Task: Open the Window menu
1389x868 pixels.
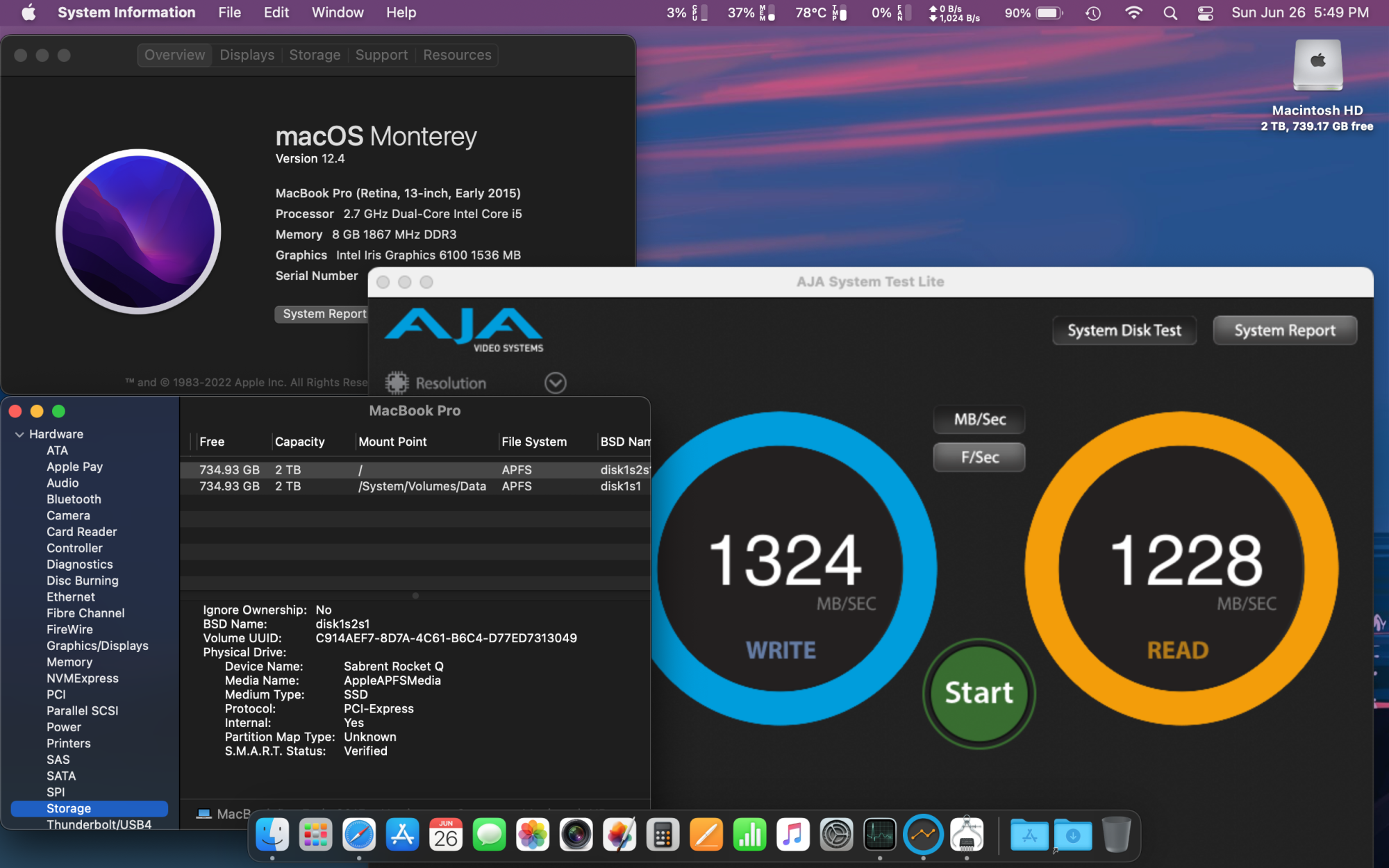Action: coord(338,12)
